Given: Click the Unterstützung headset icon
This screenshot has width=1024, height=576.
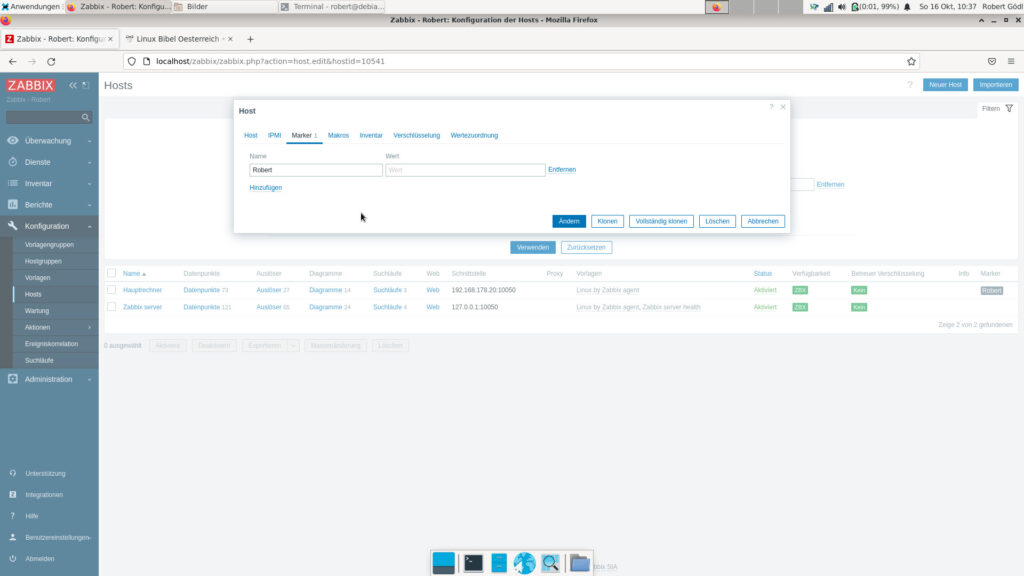Looking at the screenshot, I should point(12,473).
